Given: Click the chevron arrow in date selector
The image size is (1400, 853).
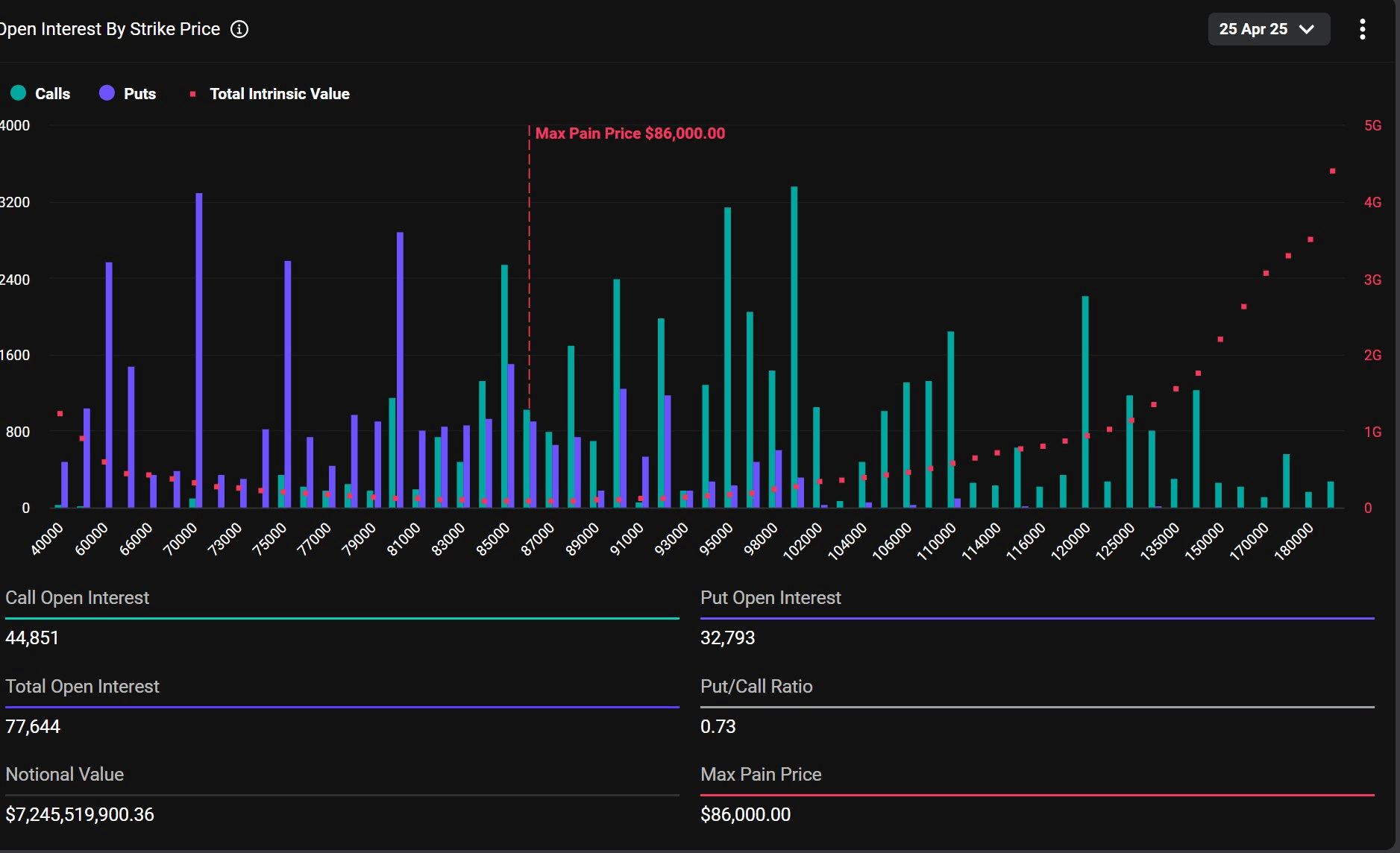Looking at the screenshot, I should 1307,29.
